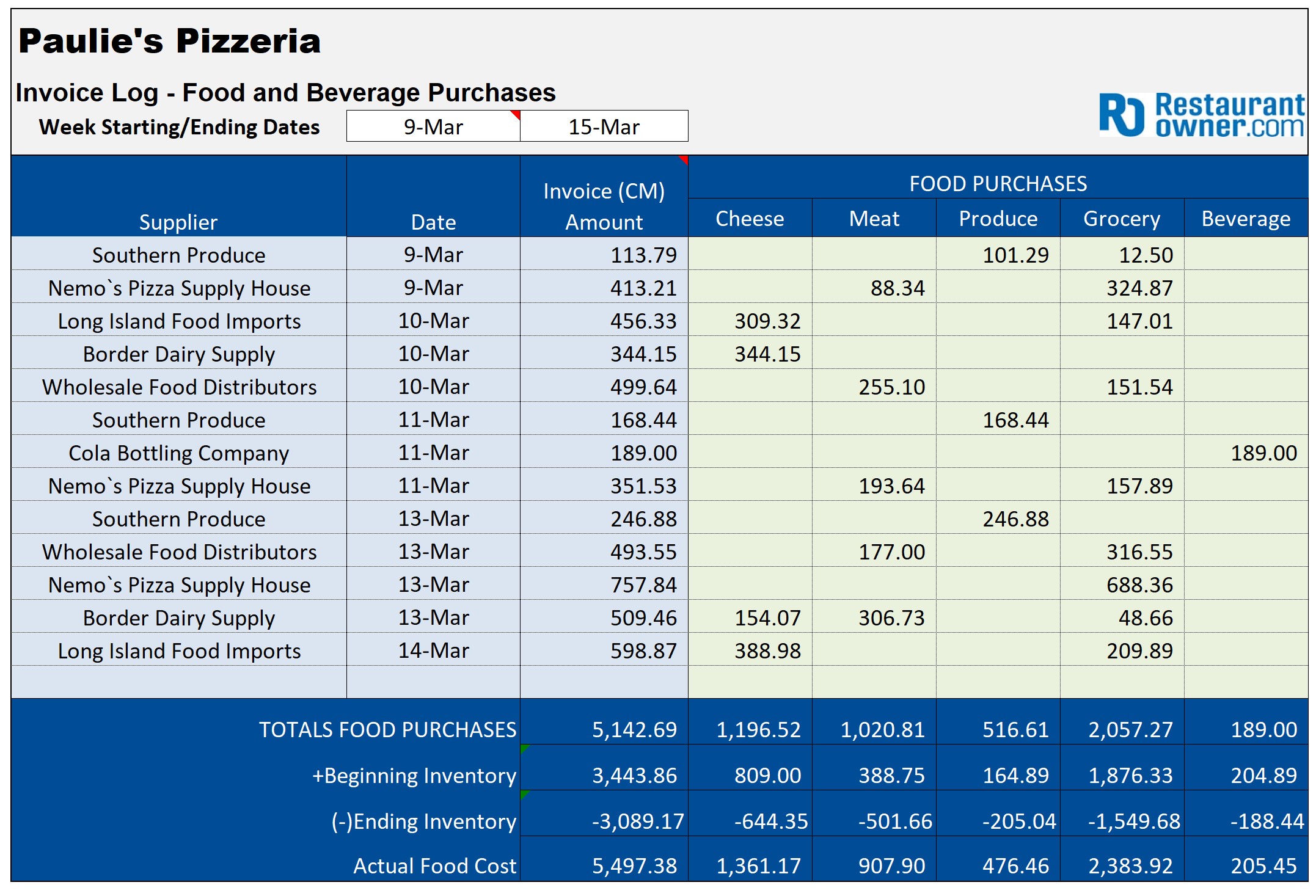The image size is (1316, 896).
Task: Select invoice amount 757.84 cell
Action: point(604,584)
